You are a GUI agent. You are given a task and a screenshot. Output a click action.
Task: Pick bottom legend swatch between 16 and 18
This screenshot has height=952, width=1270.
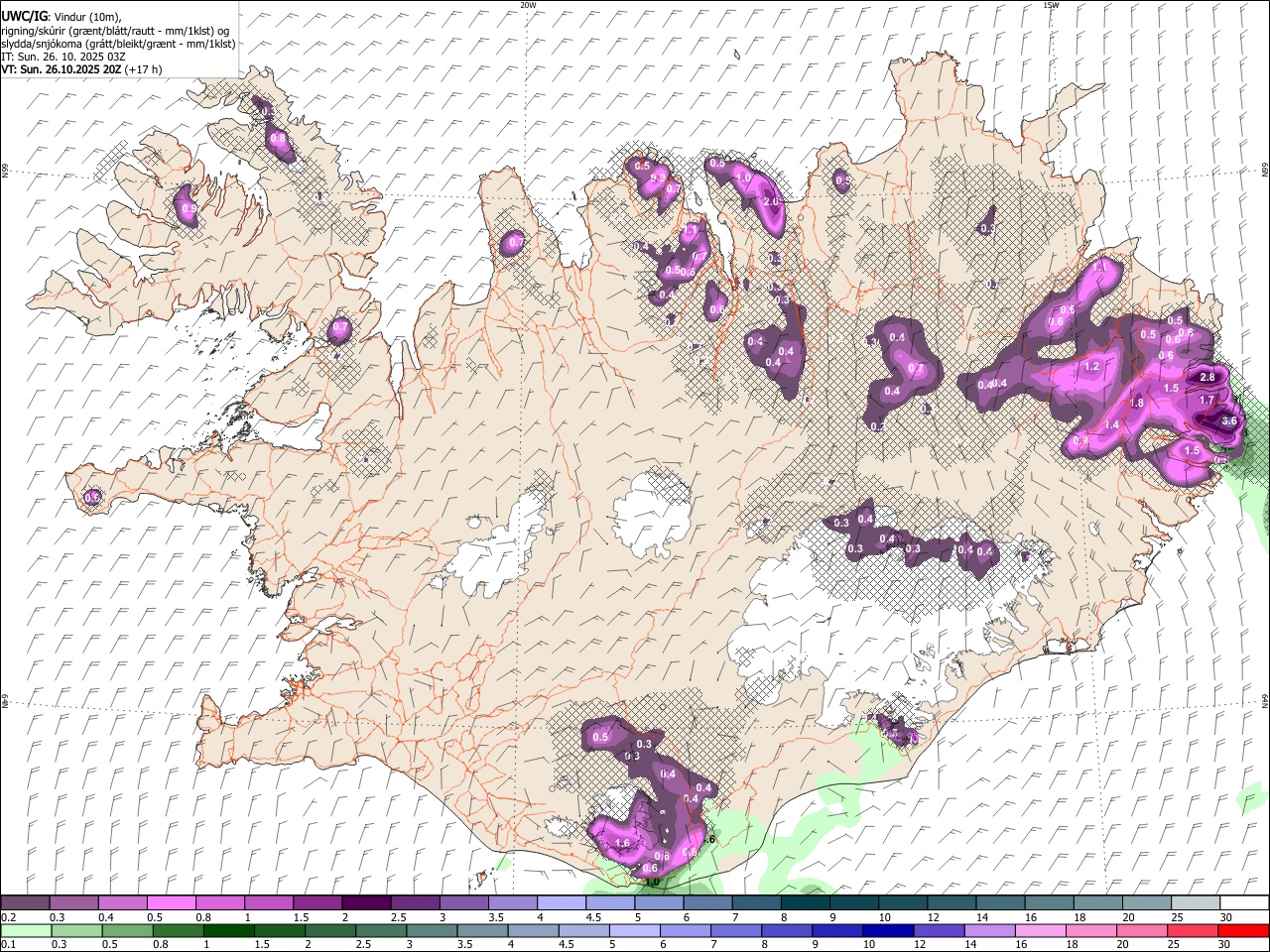pos(1040,930)
